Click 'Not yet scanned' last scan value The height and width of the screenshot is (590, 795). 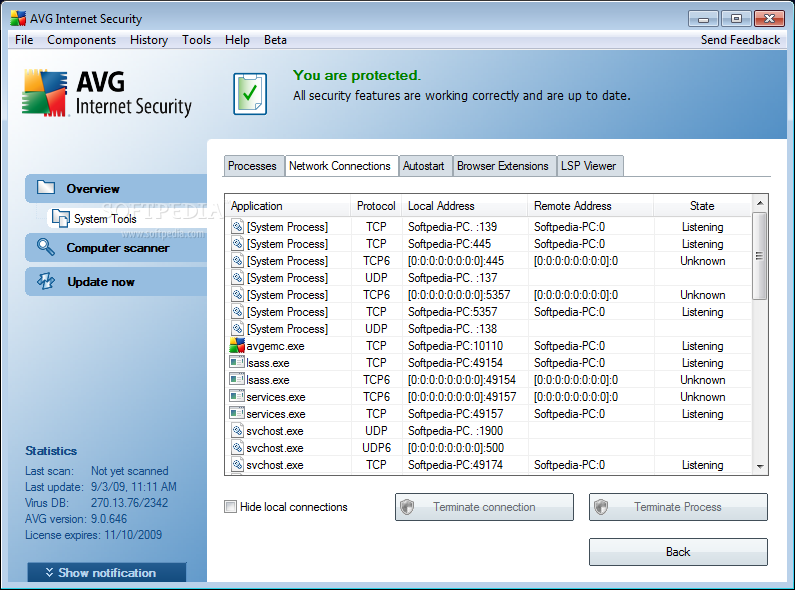click(x=130, y=471)
